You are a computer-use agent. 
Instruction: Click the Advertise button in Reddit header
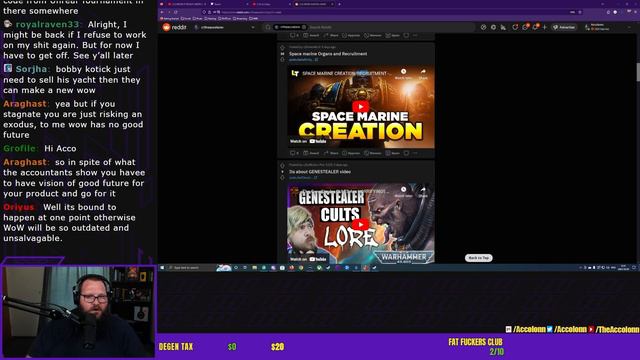564,27
